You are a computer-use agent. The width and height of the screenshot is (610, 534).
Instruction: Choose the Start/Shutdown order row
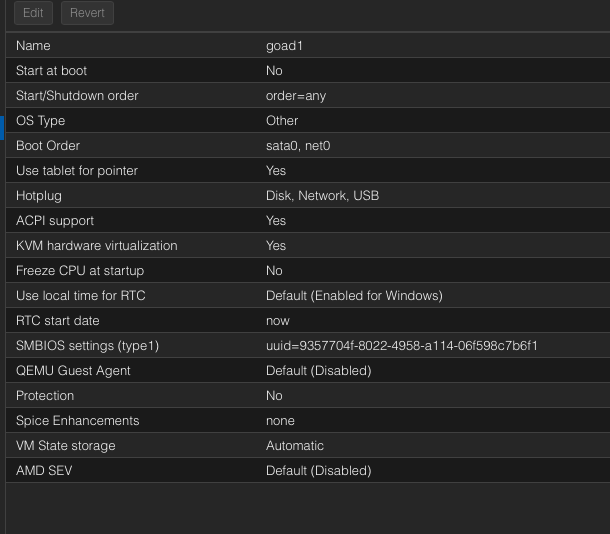tap(300, 96)
